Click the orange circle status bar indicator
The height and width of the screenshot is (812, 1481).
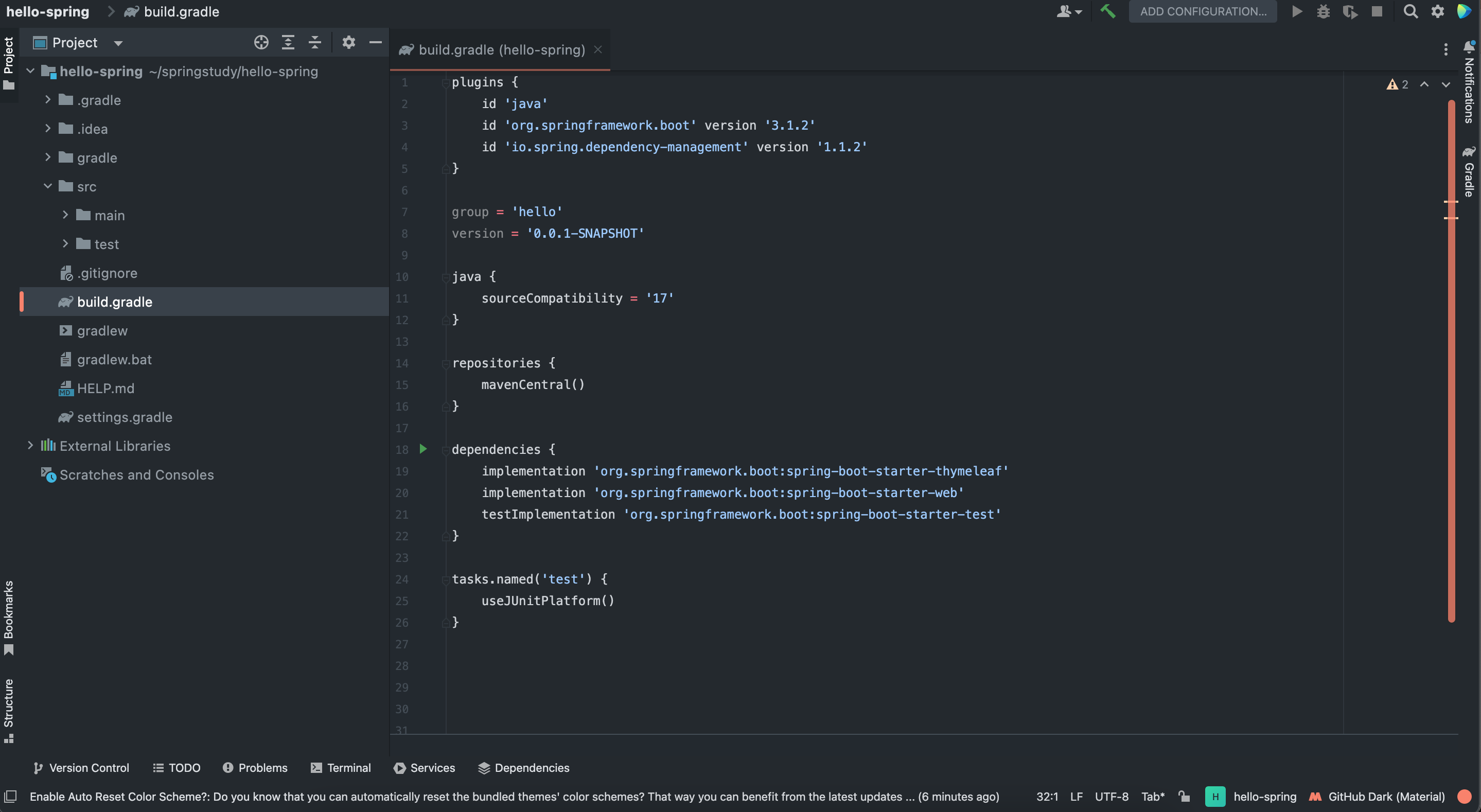[1465, 797]
